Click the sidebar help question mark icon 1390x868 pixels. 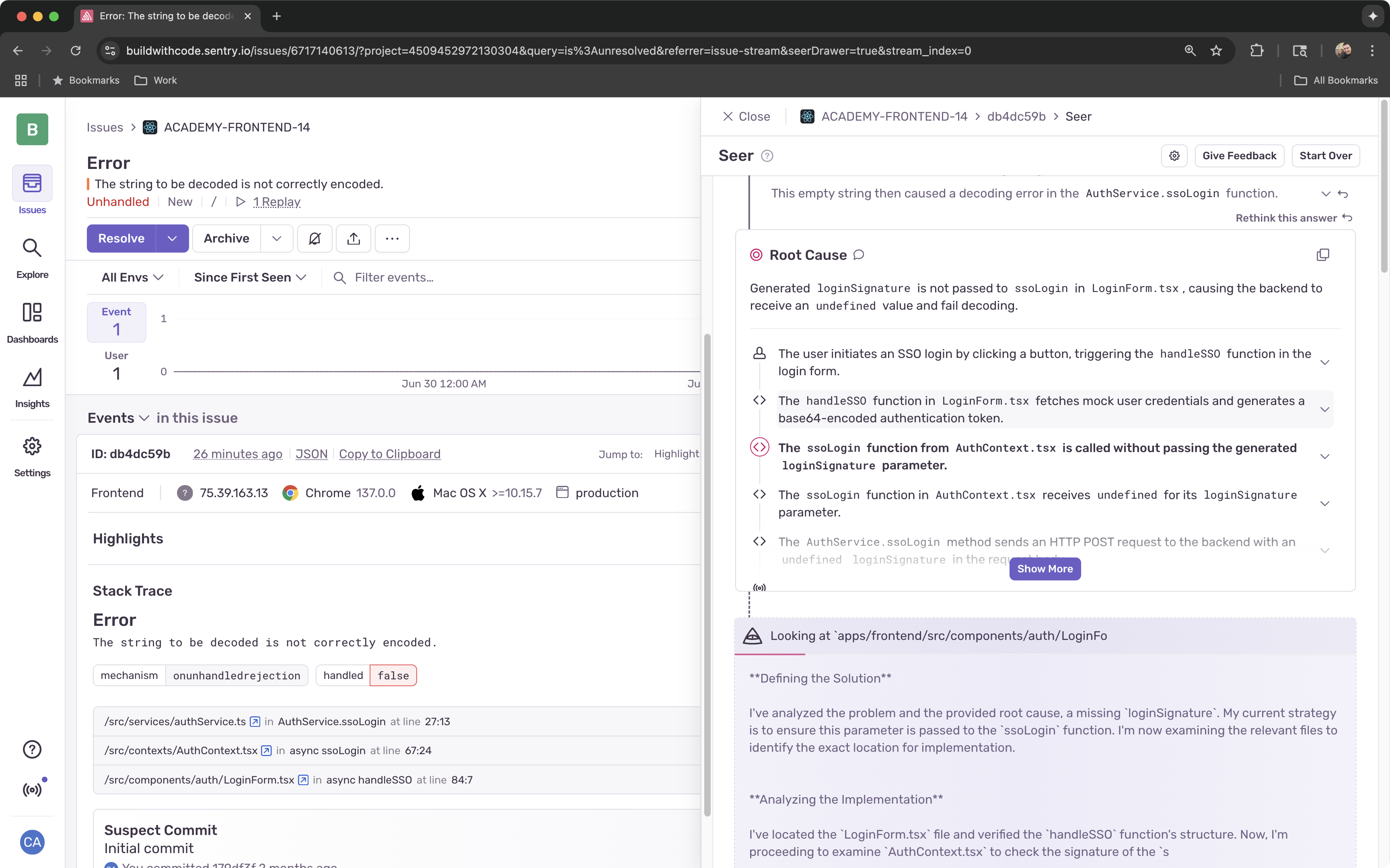click(x=32, y=749)
